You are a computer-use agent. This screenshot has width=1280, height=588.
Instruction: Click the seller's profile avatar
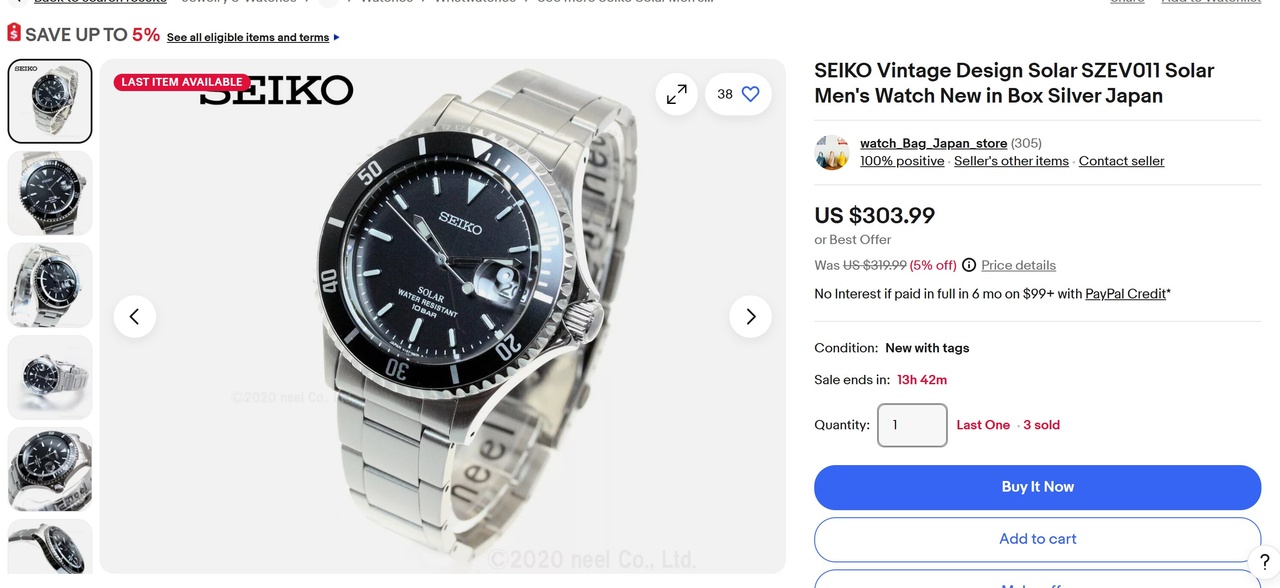[832, 152]
